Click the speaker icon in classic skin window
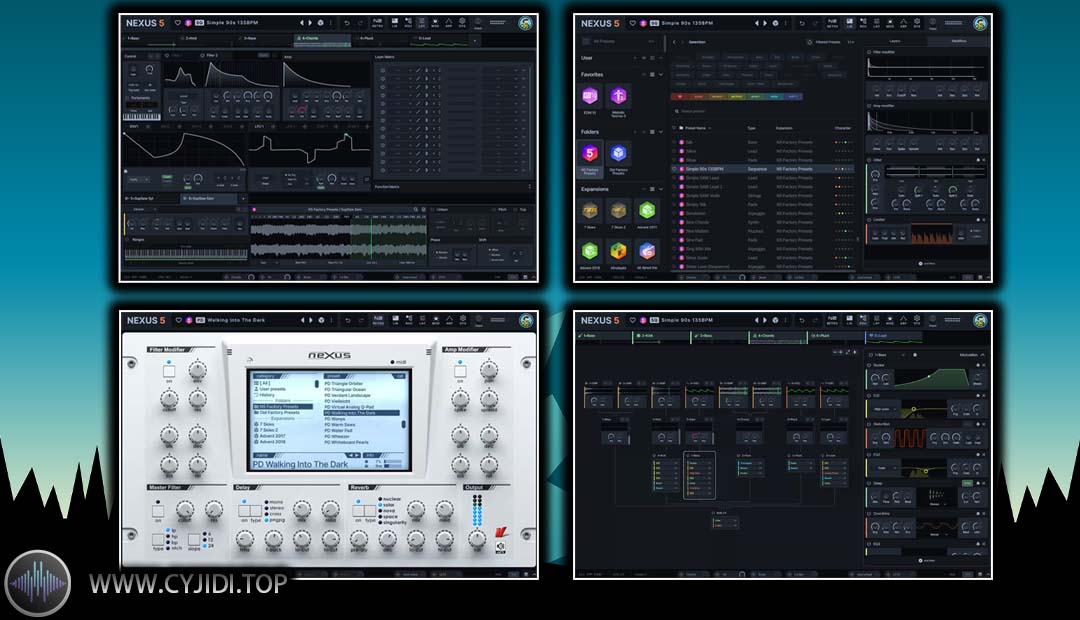This screenshot has height=620, width=1080. tap(501, 547)
